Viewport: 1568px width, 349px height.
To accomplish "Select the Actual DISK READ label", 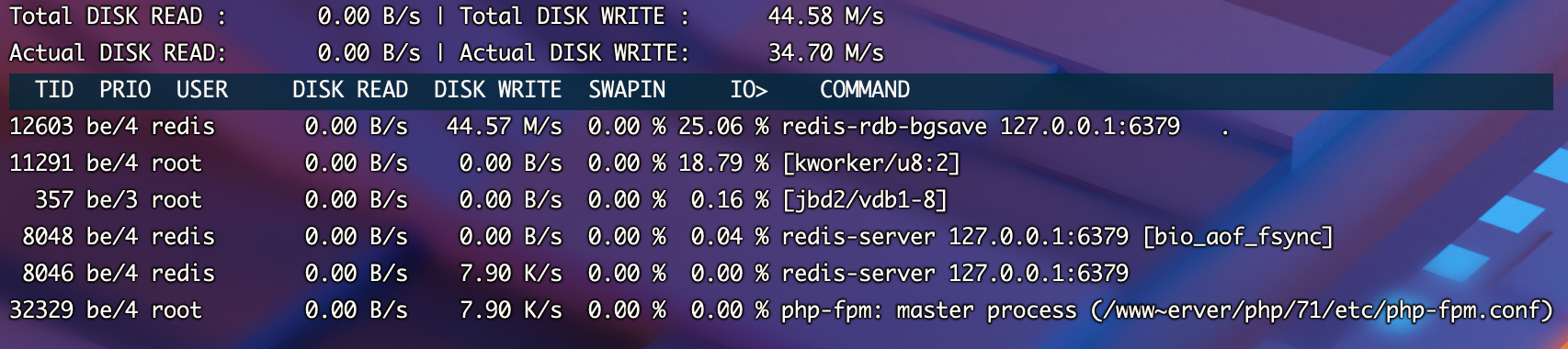I will click(119, 53).
